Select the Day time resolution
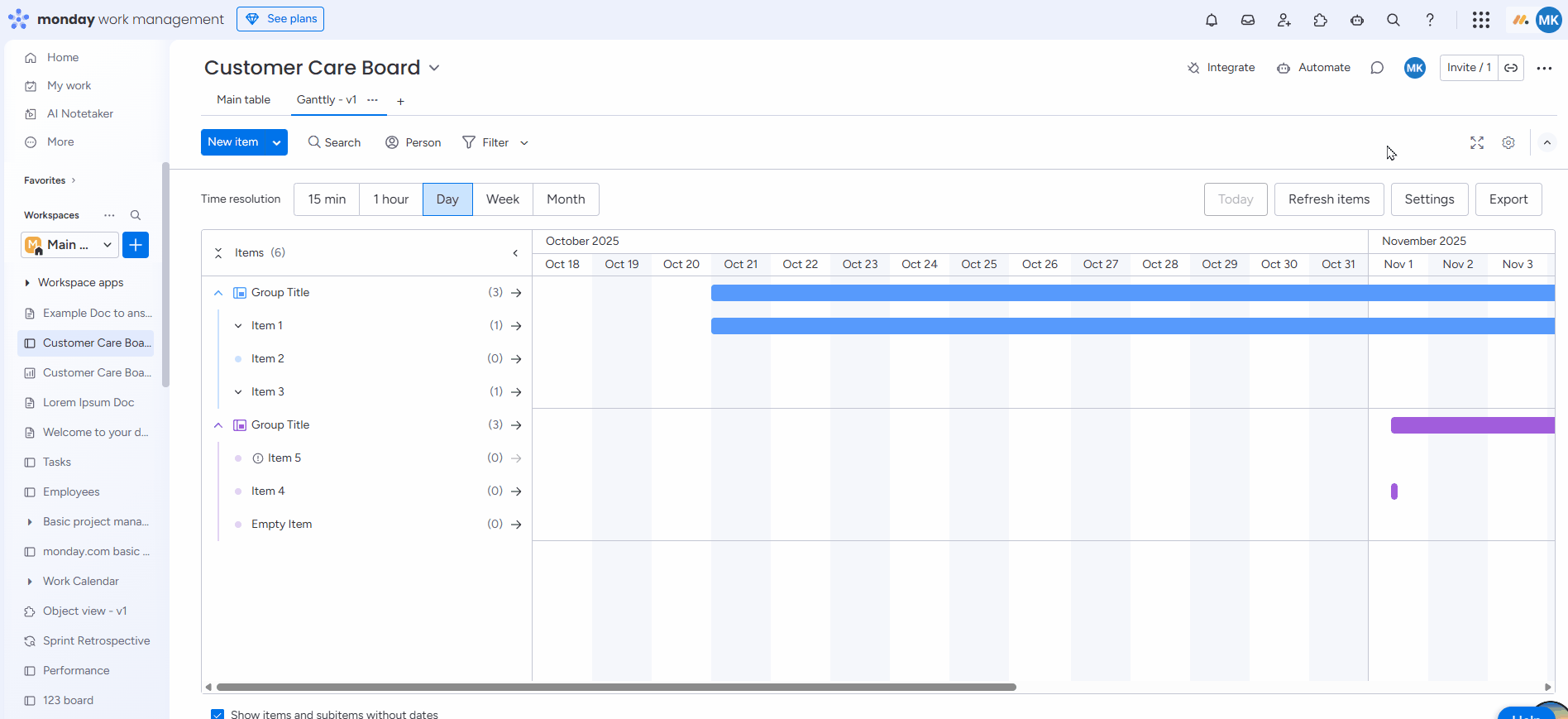This screenshot has height=719, width=1568. 447,199
